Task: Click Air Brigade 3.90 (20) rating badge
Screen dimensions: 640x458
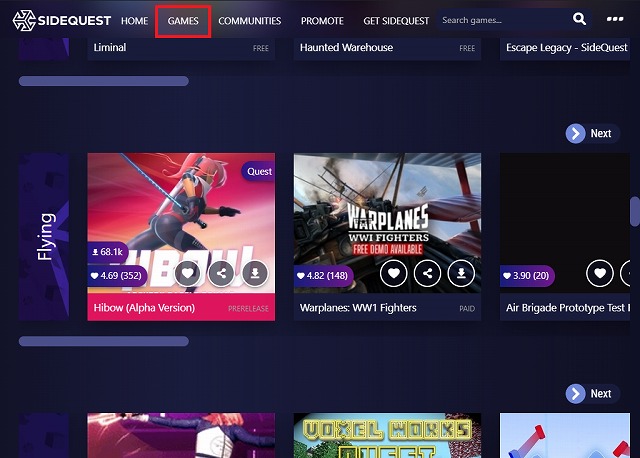Action: [527, 276]
